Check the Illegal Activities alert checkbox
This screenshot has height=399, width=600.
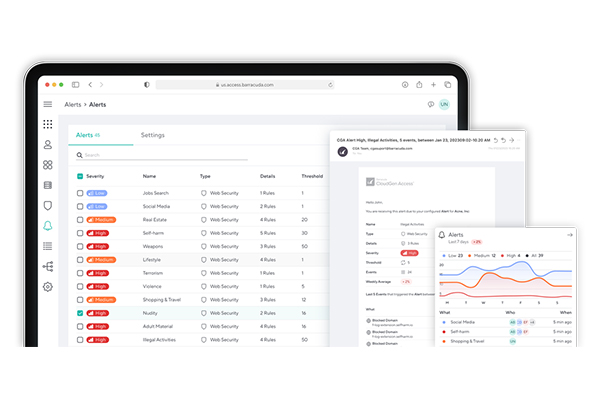coord(80,340)
